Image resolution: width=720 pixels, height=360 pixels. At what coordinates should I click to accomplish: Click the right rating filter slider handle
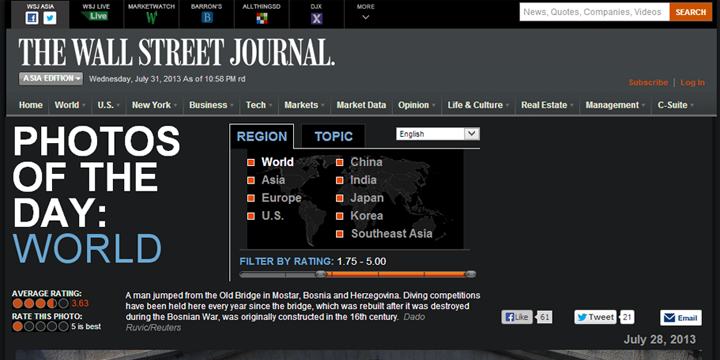pyautogui.click(x=470, y=275)
